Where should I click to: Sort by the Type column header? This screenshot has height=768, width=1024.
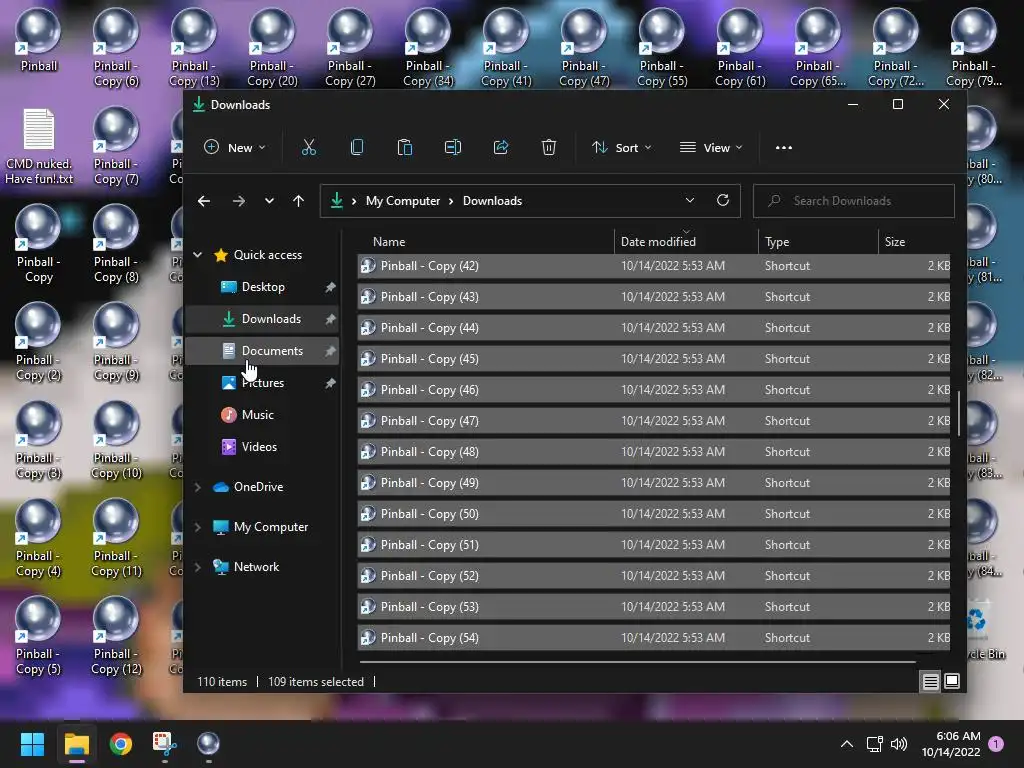point(818,242)
